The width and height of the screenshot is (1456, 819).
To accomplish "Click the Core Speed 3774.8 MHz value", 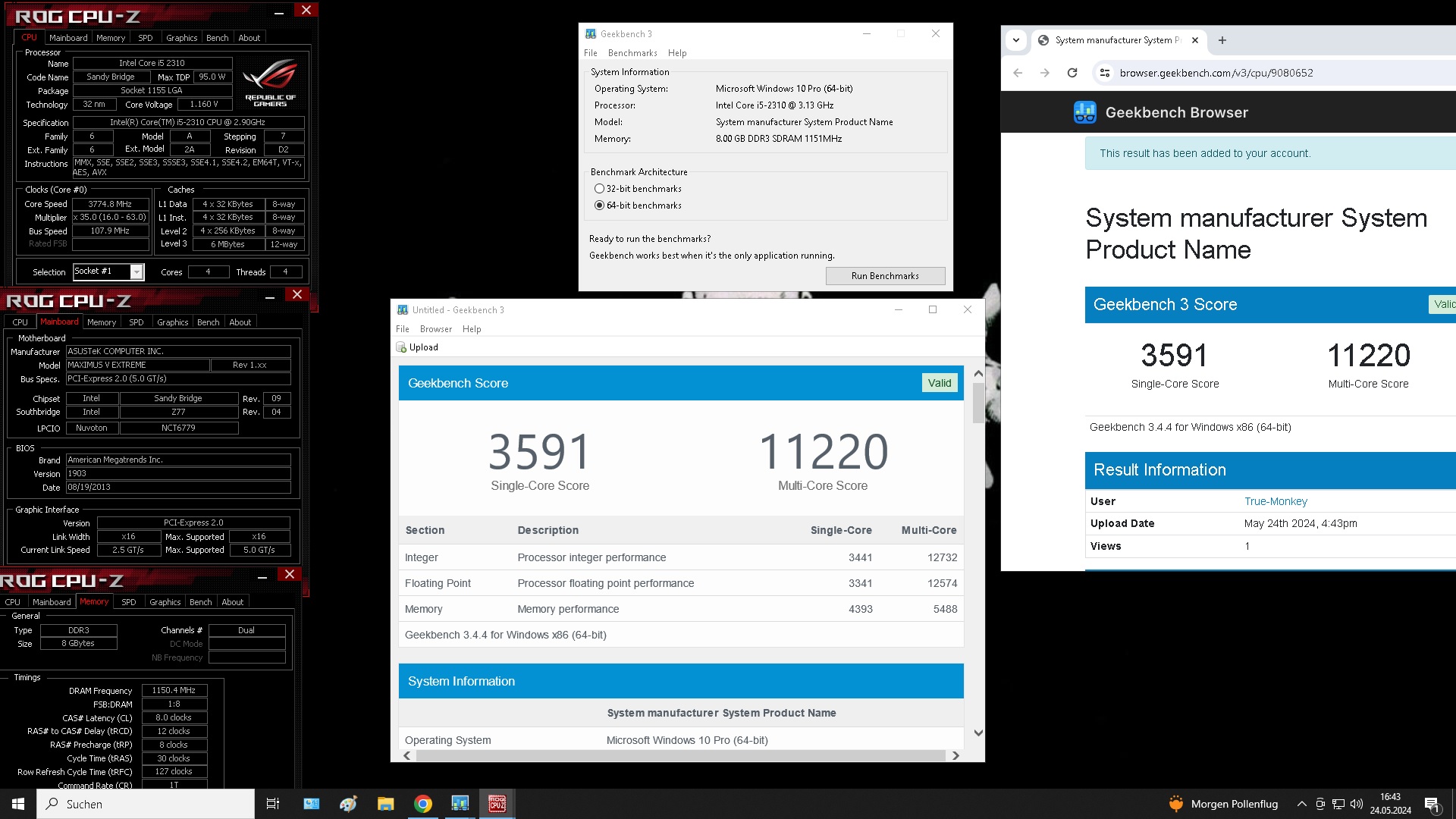I will (x=110, y=204).
